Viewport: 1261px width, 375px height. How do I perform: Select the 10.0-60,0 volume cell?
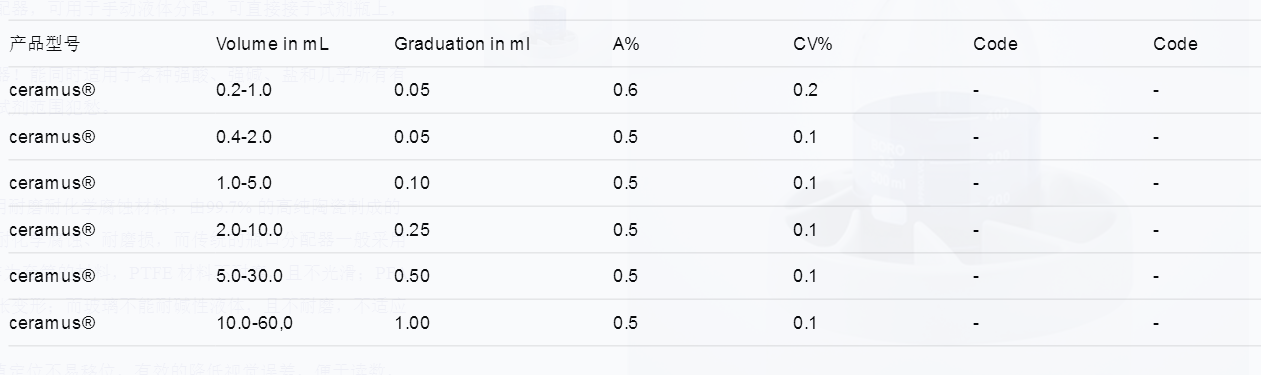[254, 323]
